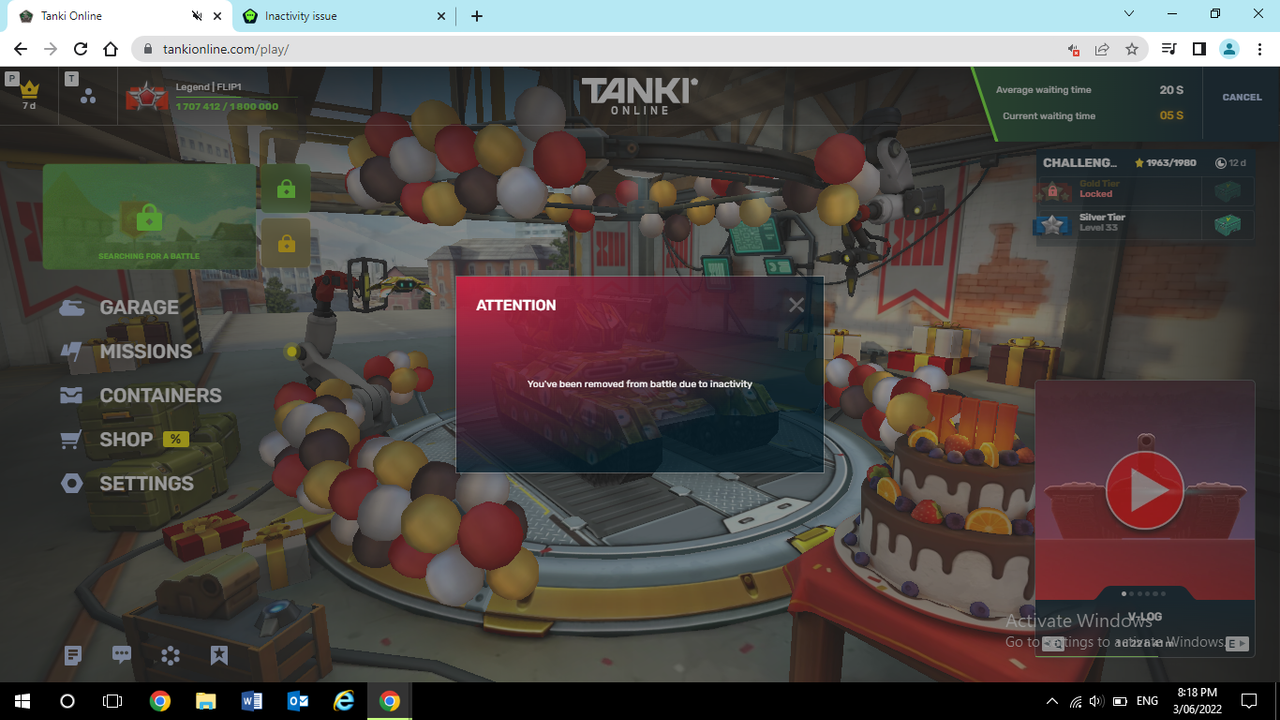Go to previous news slide (Q arrow)
The image size is (1280, 720).
1052,644
